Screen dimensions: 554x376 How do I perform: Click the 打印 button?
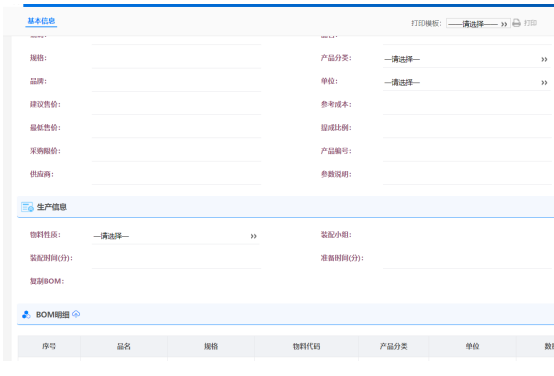click(x=530, y=23)
